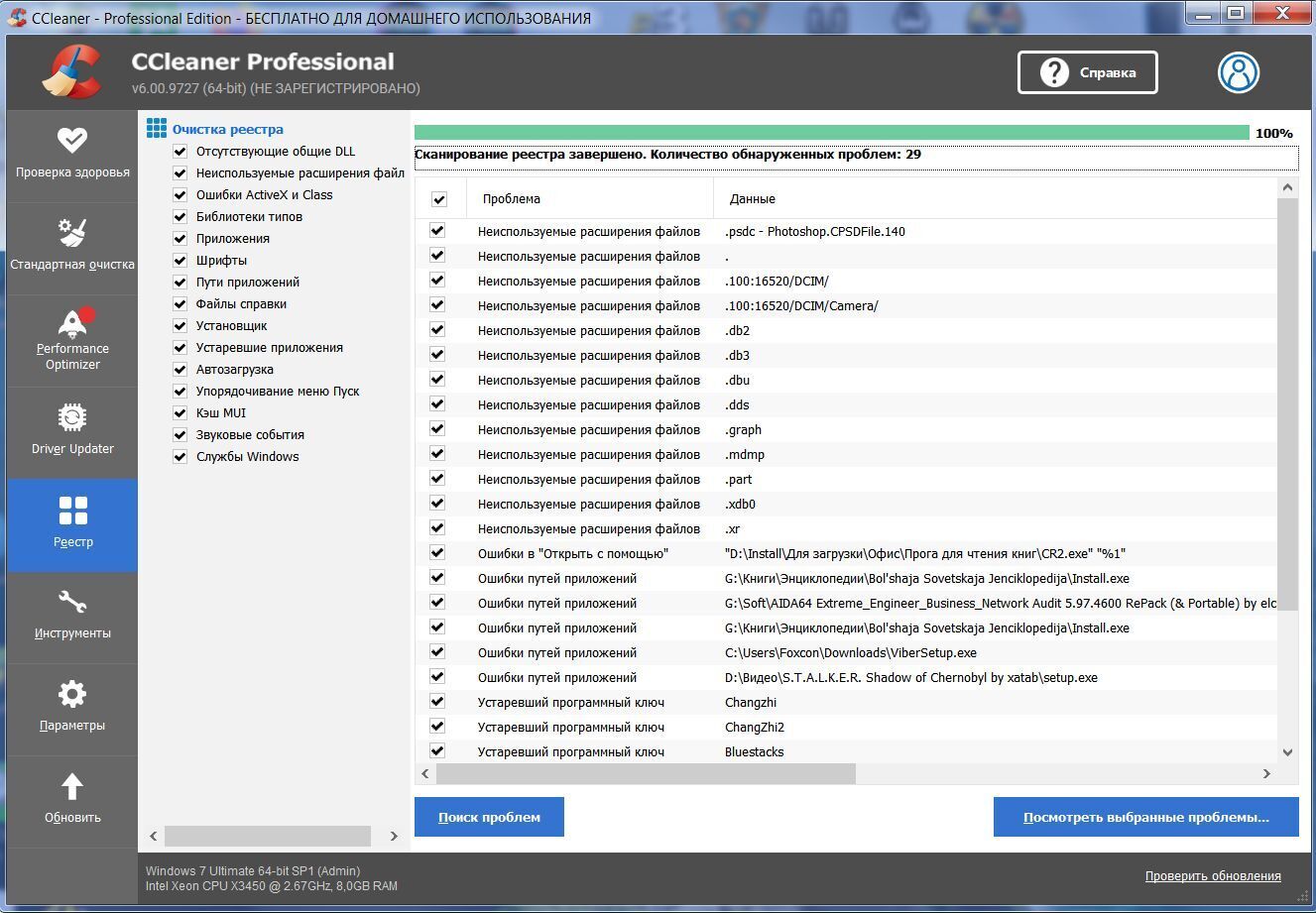Toggle Звуковые события checkbox
Image resolution: width=1316 pixels, height=913 pixels.
[180, 435]
